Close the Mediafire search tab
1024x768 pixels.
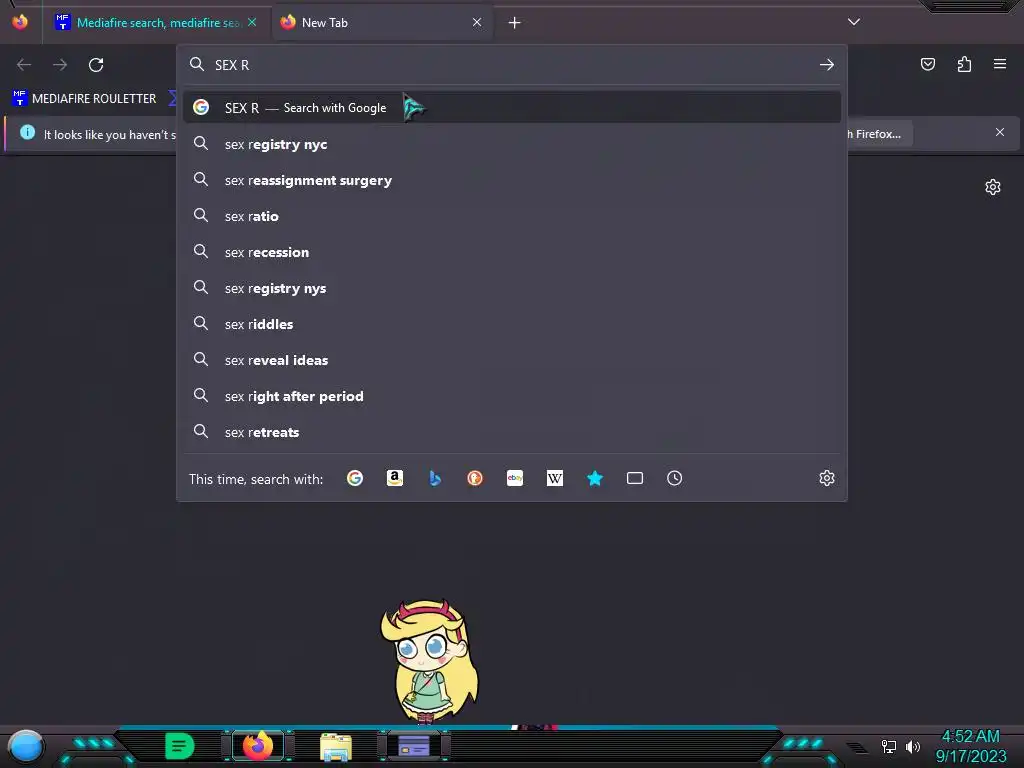click(252, 22)
